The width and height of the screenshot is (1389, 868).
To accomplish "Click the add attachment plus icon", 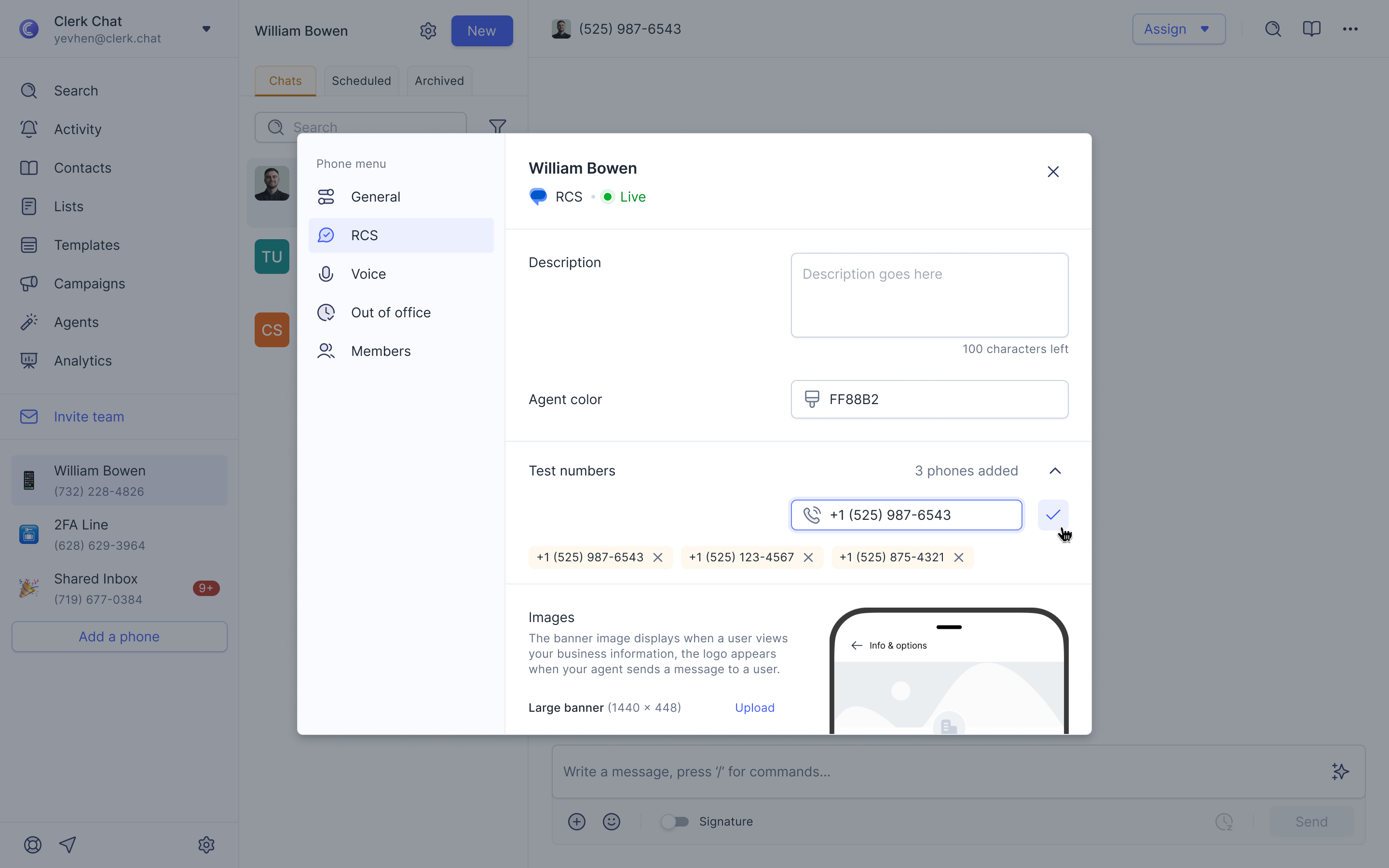I will [x=576, y=822].
